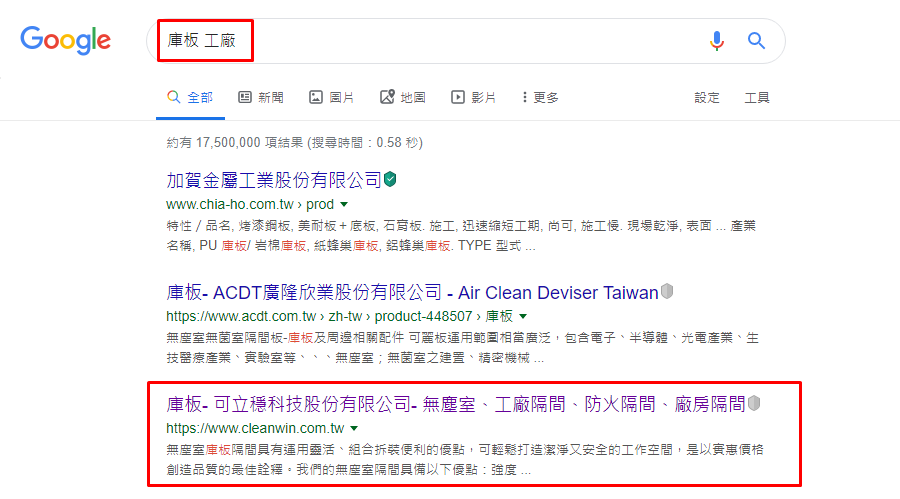Click the 可立穩 snippet about 無塵室庫板隔間

(465, 459)
